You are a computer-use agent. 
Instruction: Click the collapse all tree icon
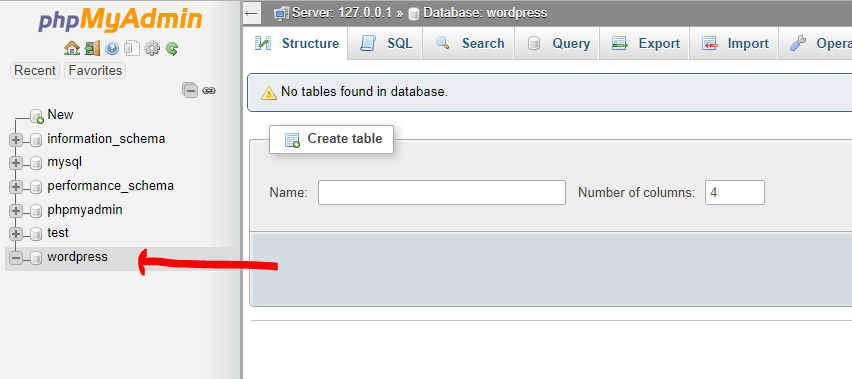point(190,90)
